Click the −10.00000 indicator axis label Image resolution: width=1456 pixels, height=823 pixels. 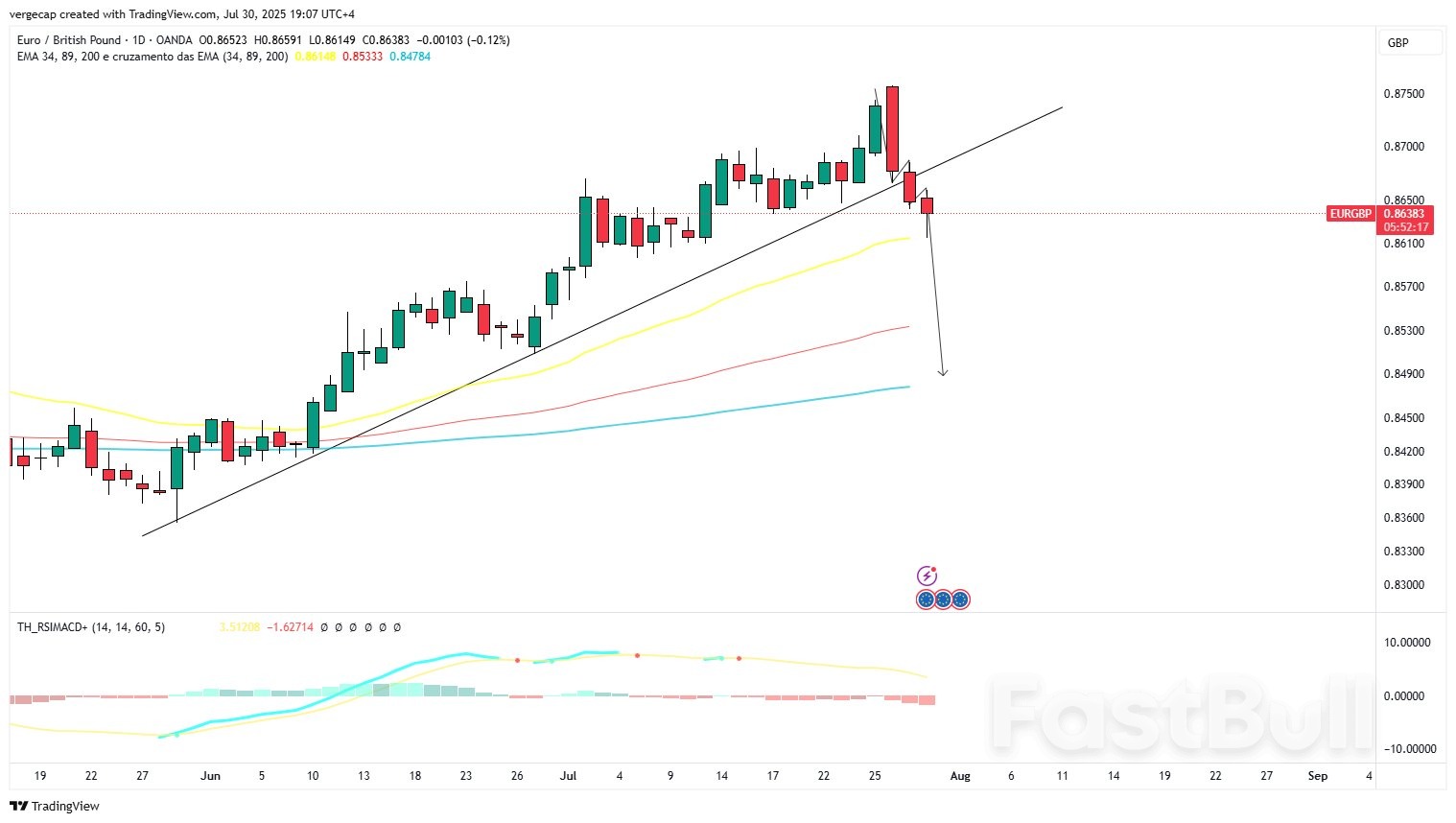(x=1409, y=749)
